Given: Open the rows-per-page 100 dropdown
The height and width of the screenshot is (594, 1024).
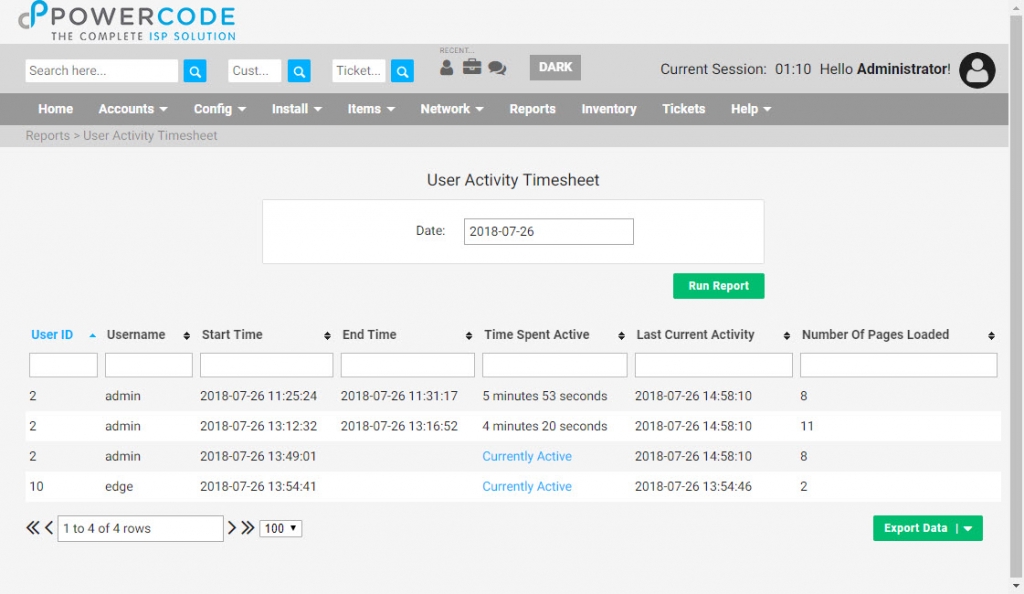Looking at the screenshot, I should click(280, 528).
